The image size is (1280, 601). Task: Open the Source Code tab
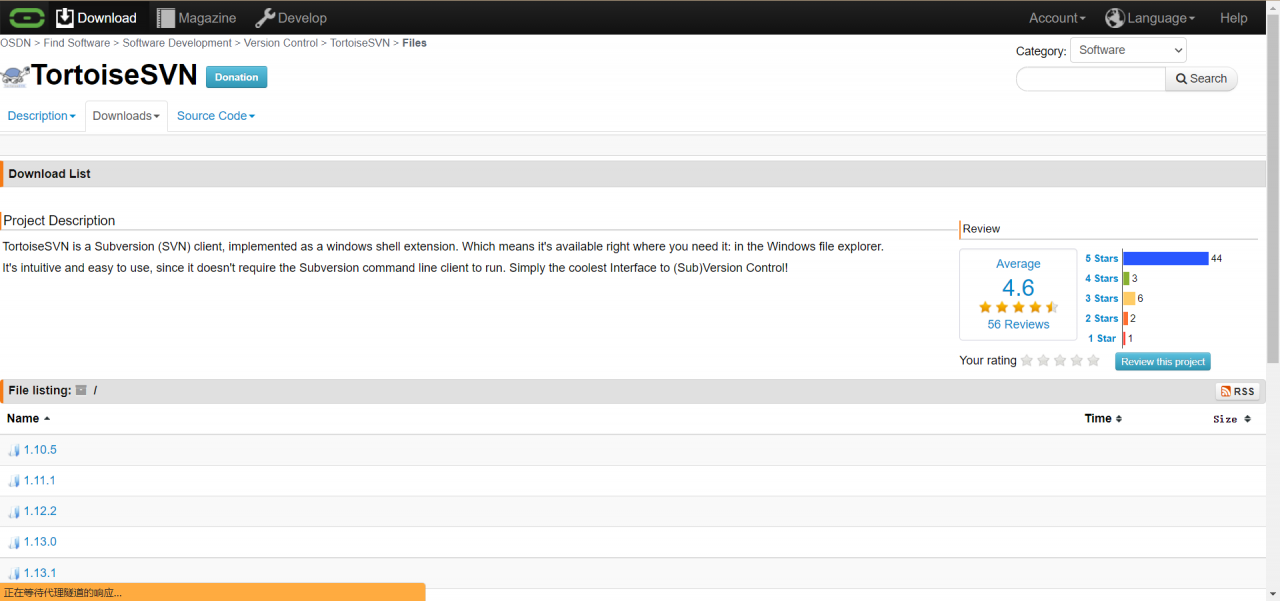tap(215, 116)
